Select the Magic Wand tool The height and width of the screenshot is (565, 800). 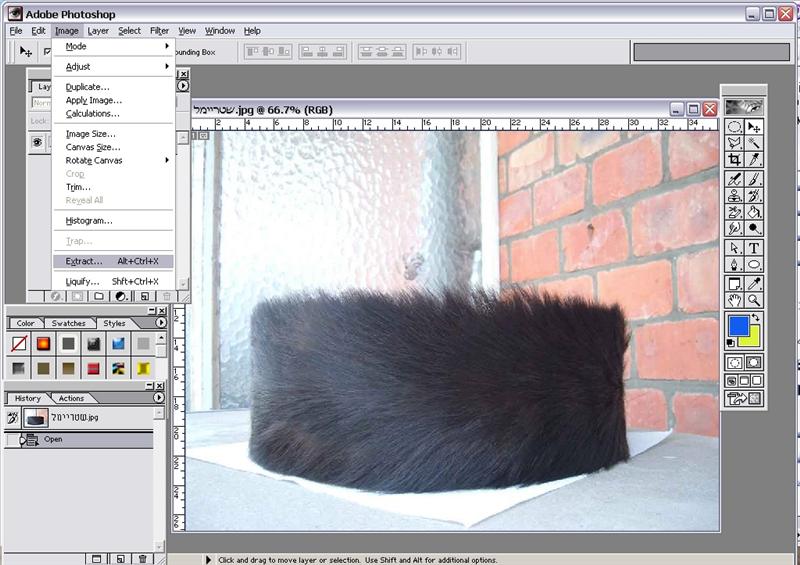(754, 143)
